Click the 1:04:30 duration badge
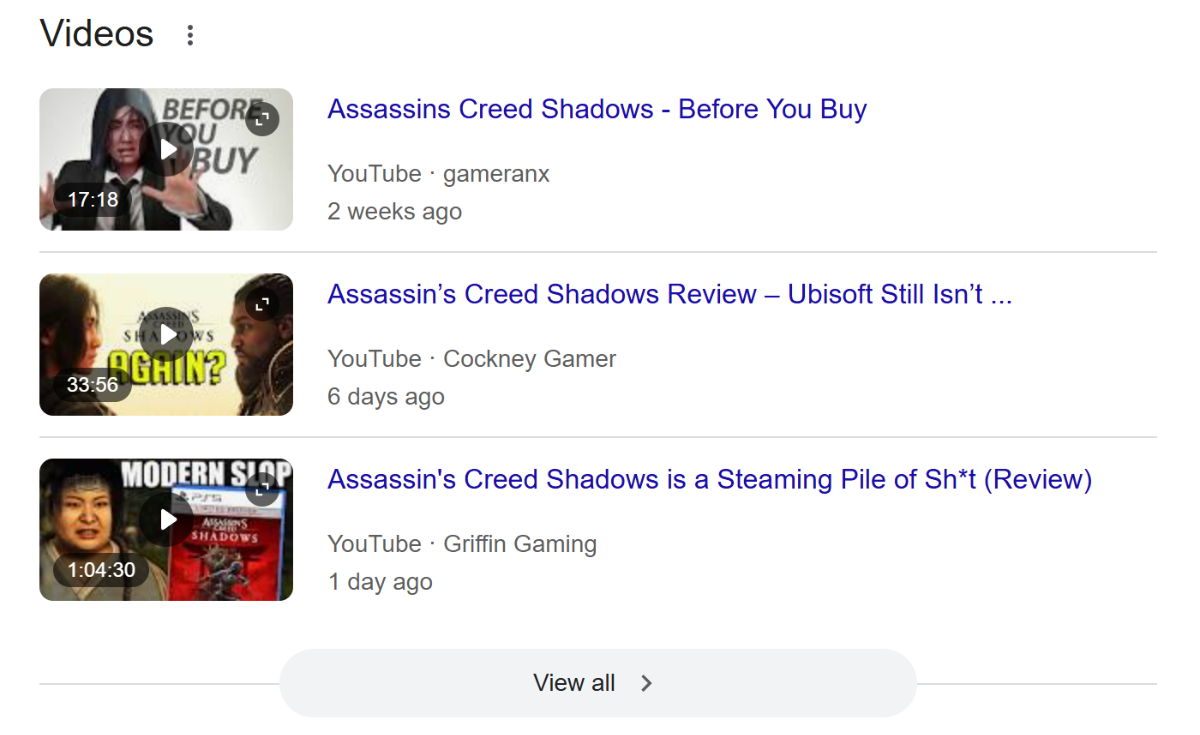 101,570
